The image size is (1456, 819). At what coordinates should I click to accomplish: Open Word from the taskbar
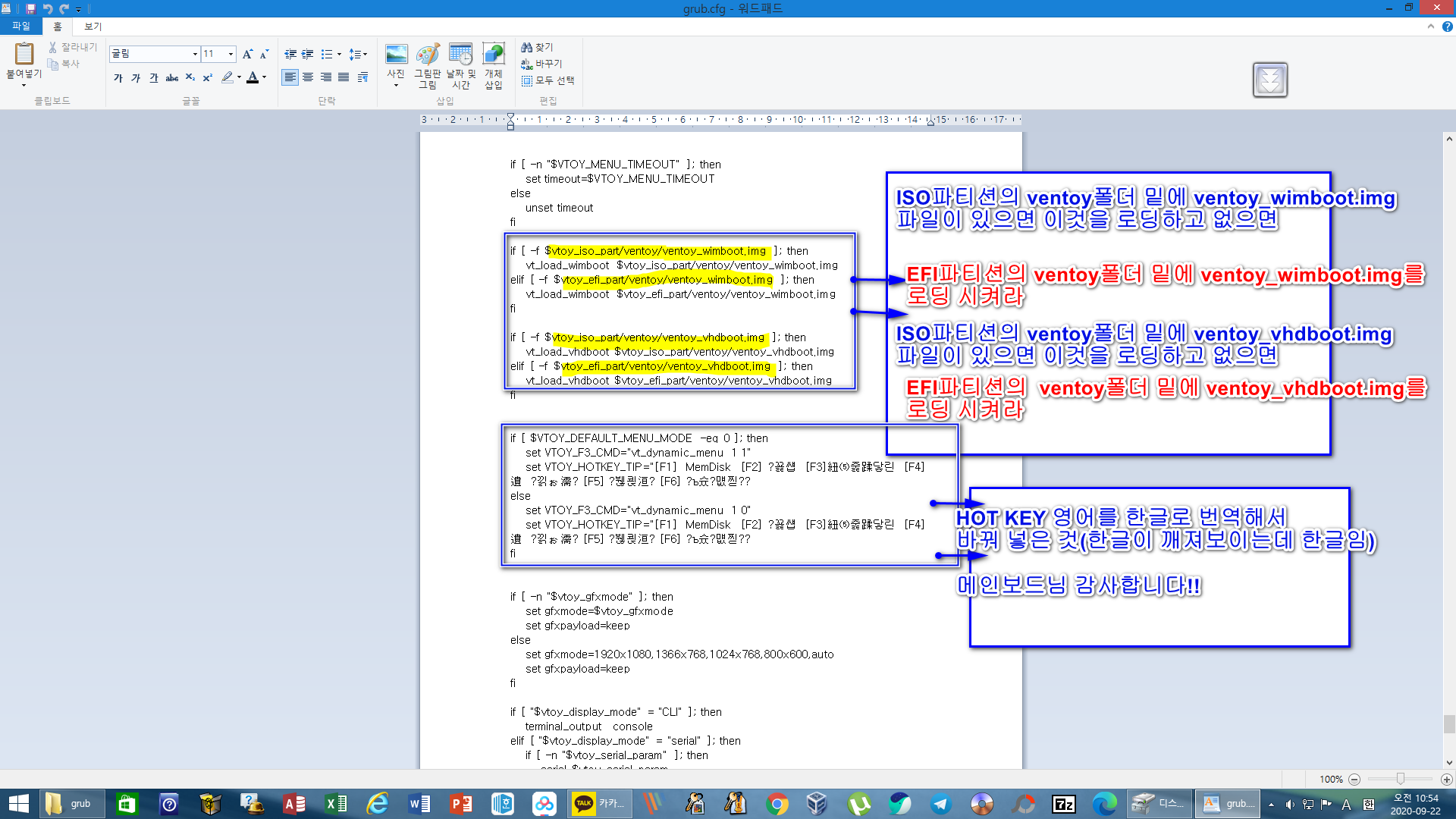tap(419, 804)
